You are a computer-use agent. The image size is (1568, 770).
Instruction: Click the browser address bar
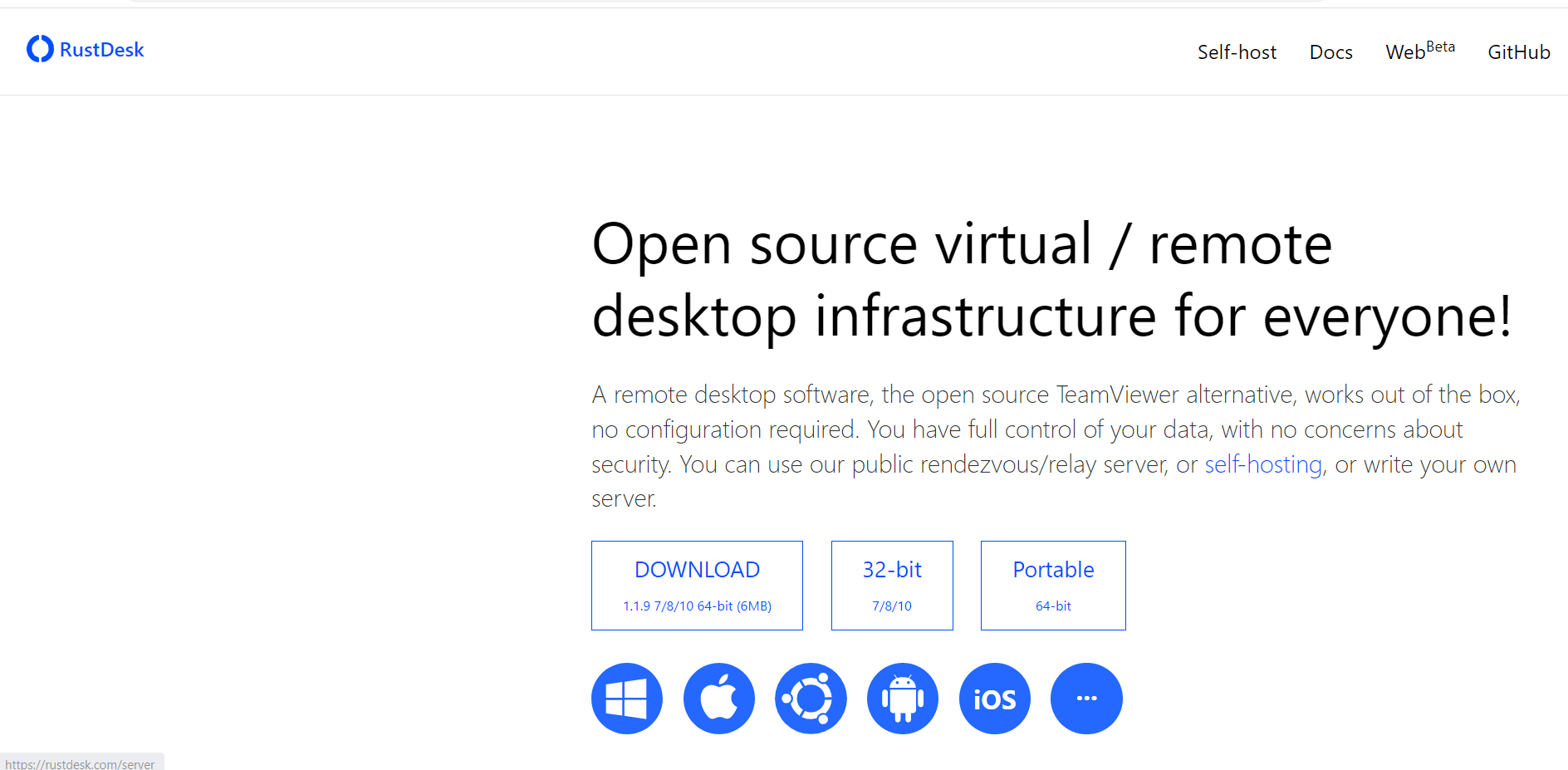pyautogui.click(x=723, y=3)
